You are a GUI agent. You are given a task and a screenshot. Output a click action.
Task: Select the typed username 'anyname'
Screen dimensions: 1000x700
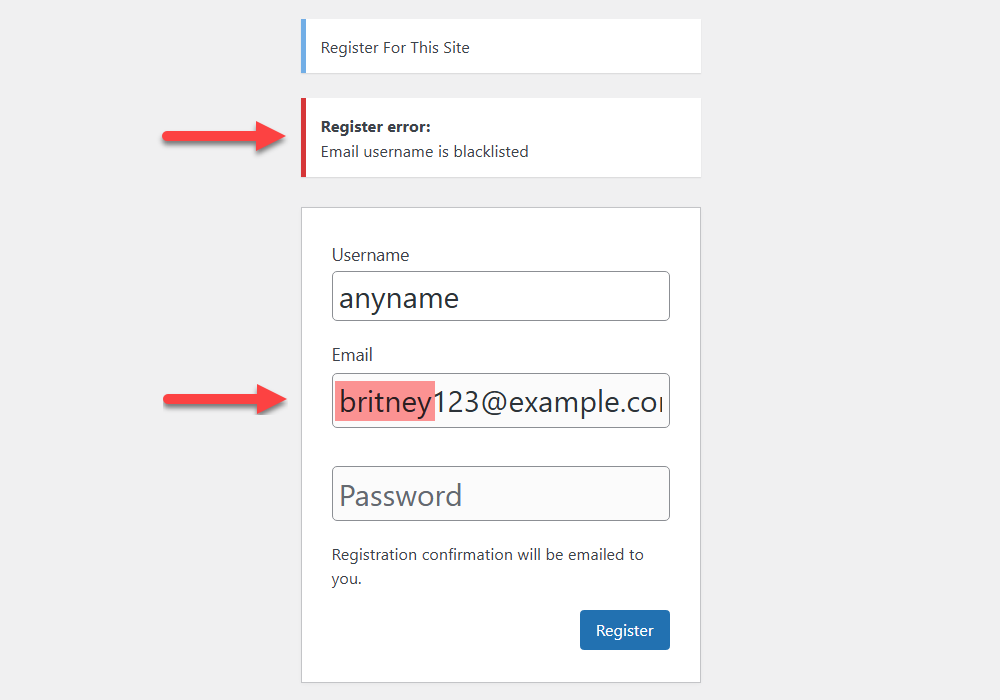click(399, 296)
